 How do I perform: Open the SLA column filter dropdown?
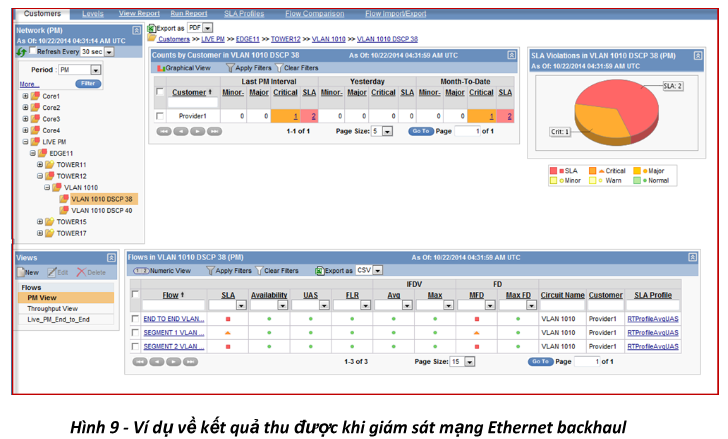point(241,305)
